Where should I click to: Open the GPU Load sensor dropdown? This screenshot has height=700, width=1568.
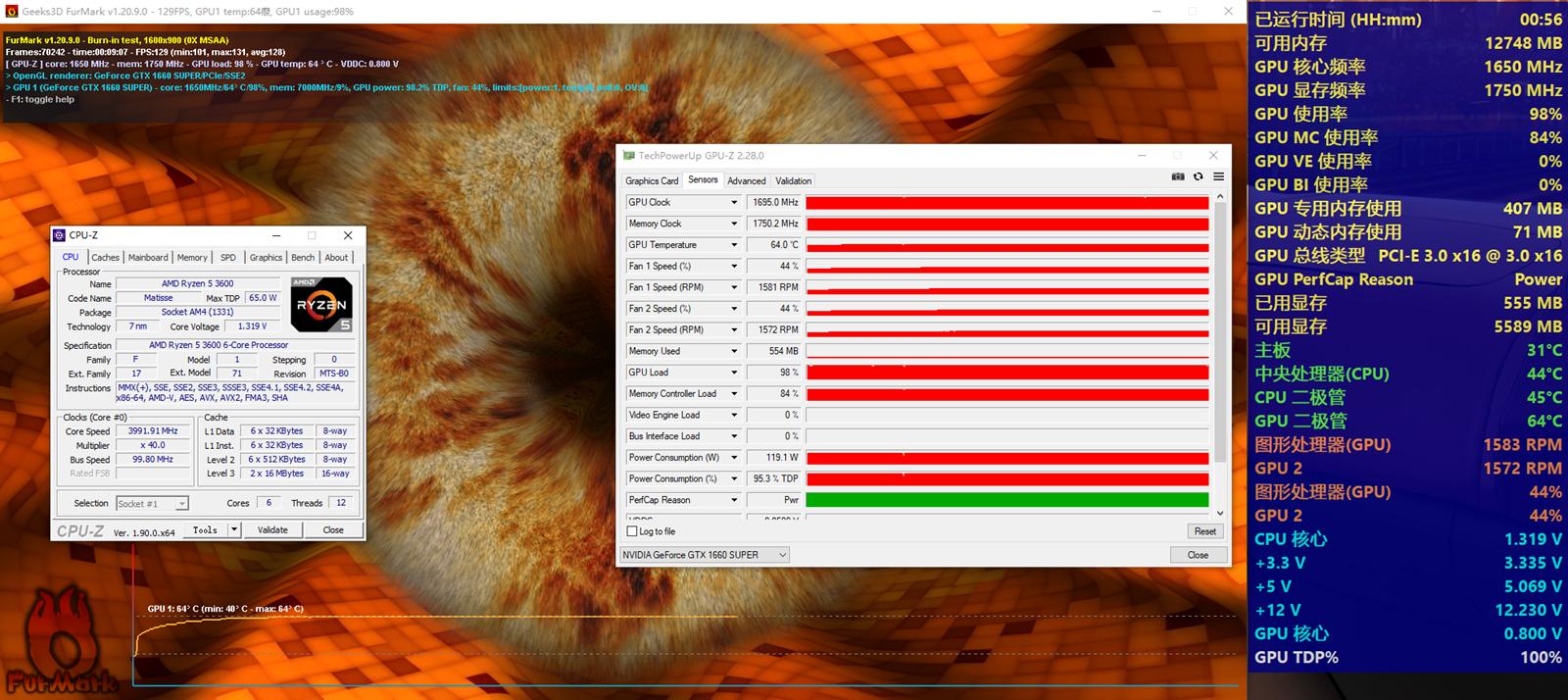[733, 373]
